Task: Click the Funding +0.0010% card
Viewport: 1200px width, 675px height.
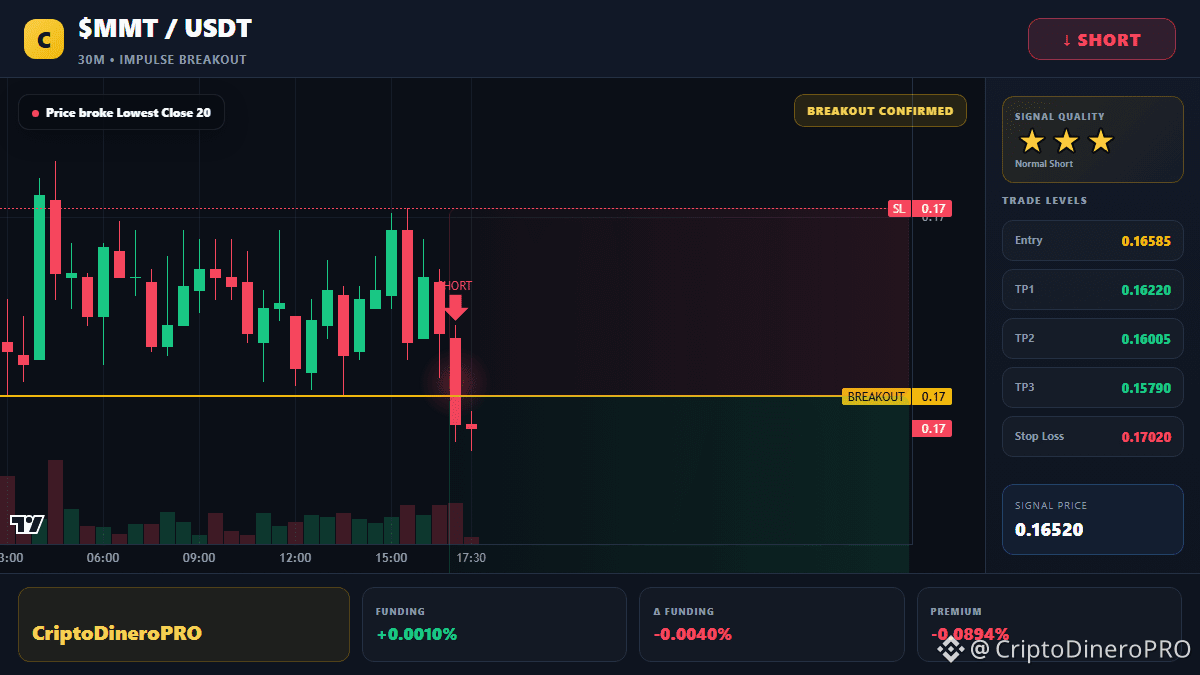Action: [494, 624]
